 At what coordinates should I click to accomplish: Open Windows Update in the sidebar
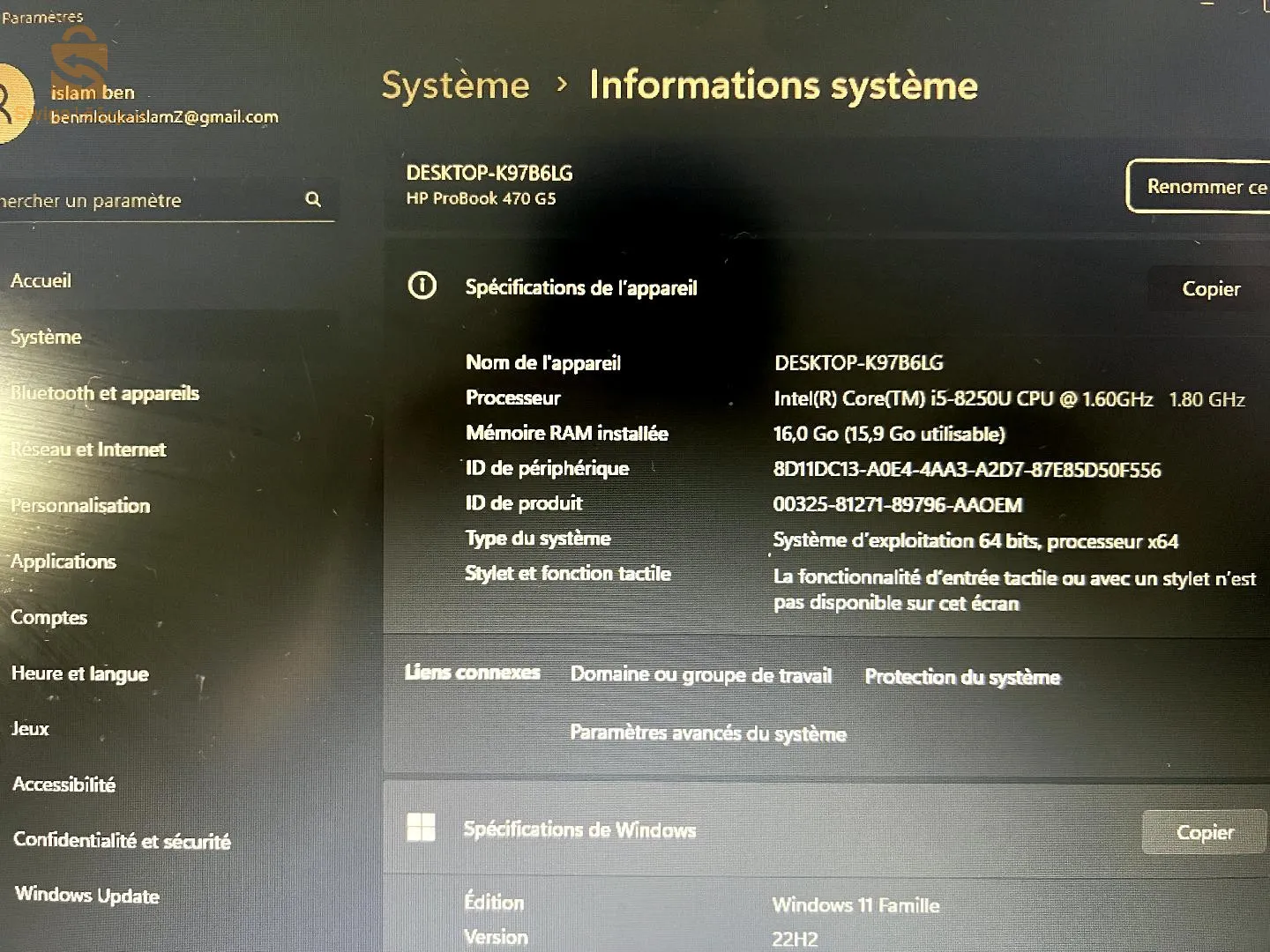click(x=87, y=896)
